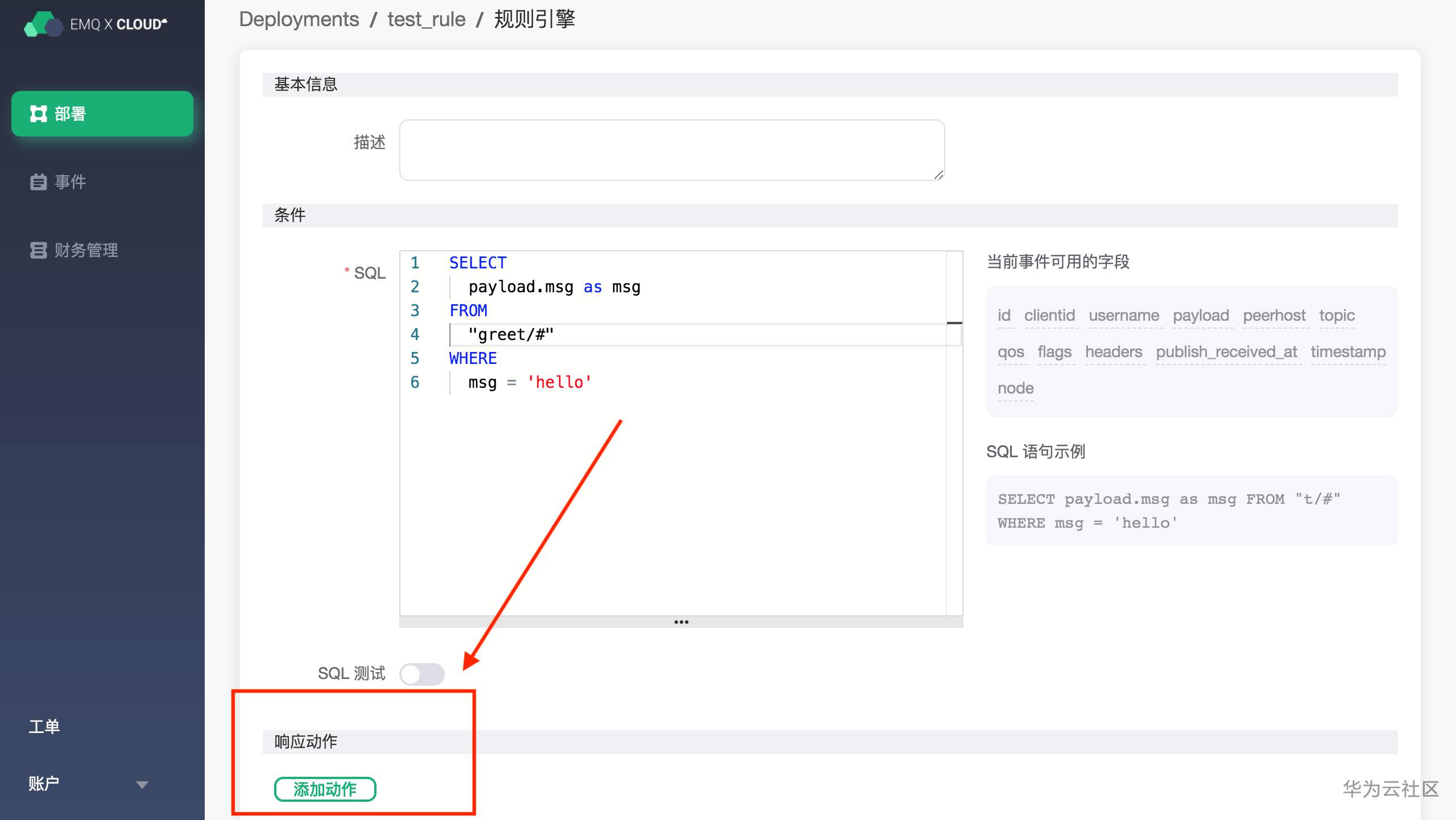This screenshot has width=1456, height=820.
Task: Click the events calendar icon
Action: tap(38, 182)
